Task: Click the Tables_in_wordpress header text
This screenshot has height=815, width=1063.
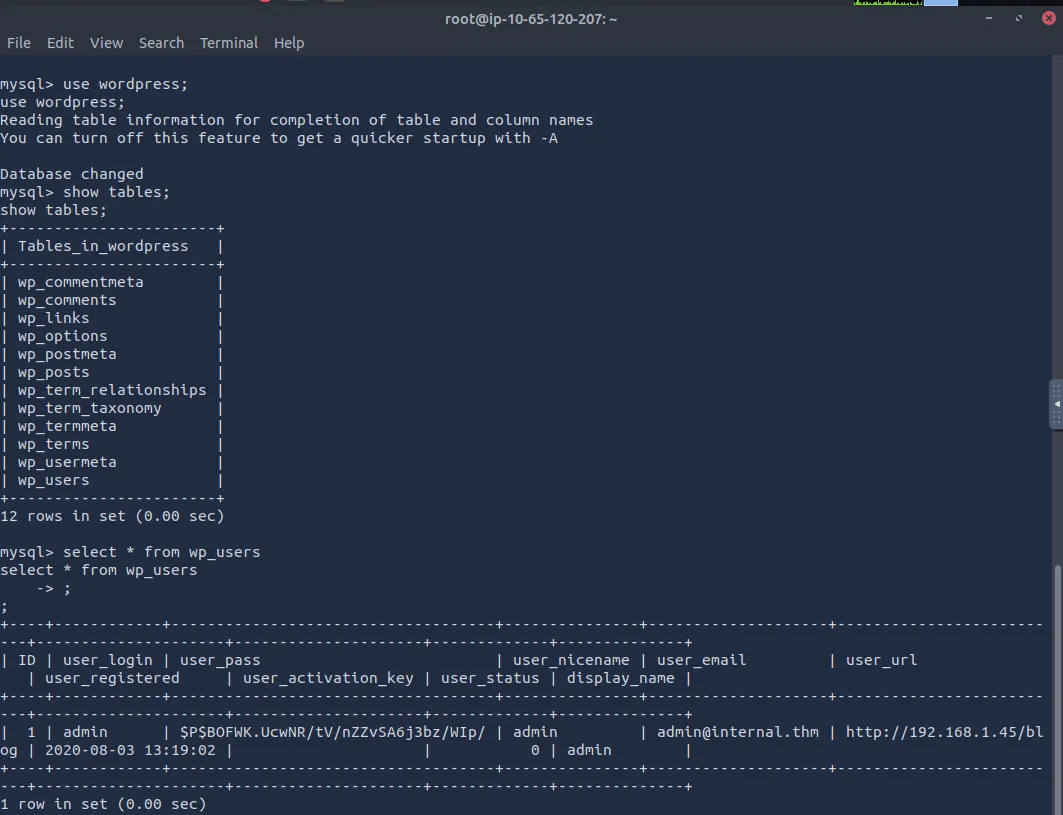Action: pos(102,246)
